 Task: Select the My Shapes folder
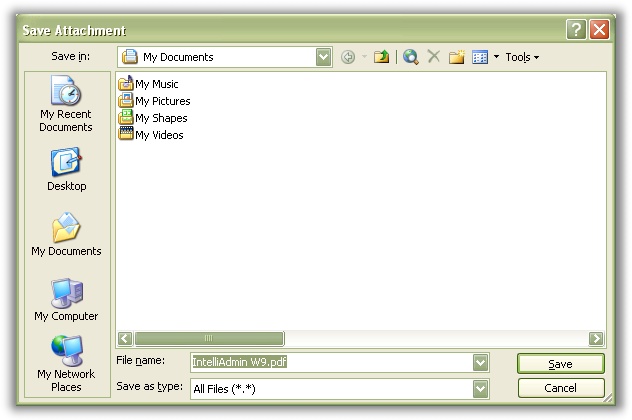[x=153, y=118]
